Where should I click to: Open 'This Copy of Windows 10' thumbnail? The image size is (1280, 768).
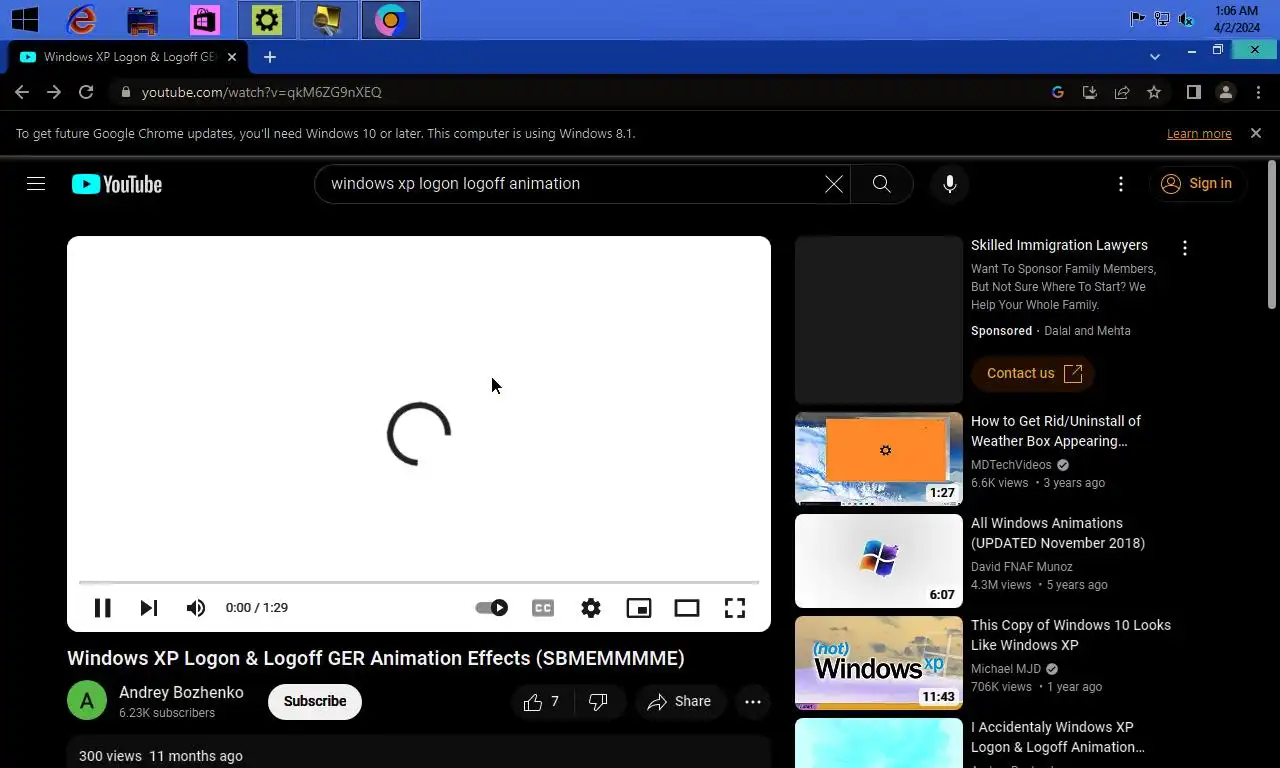point(879,663)
